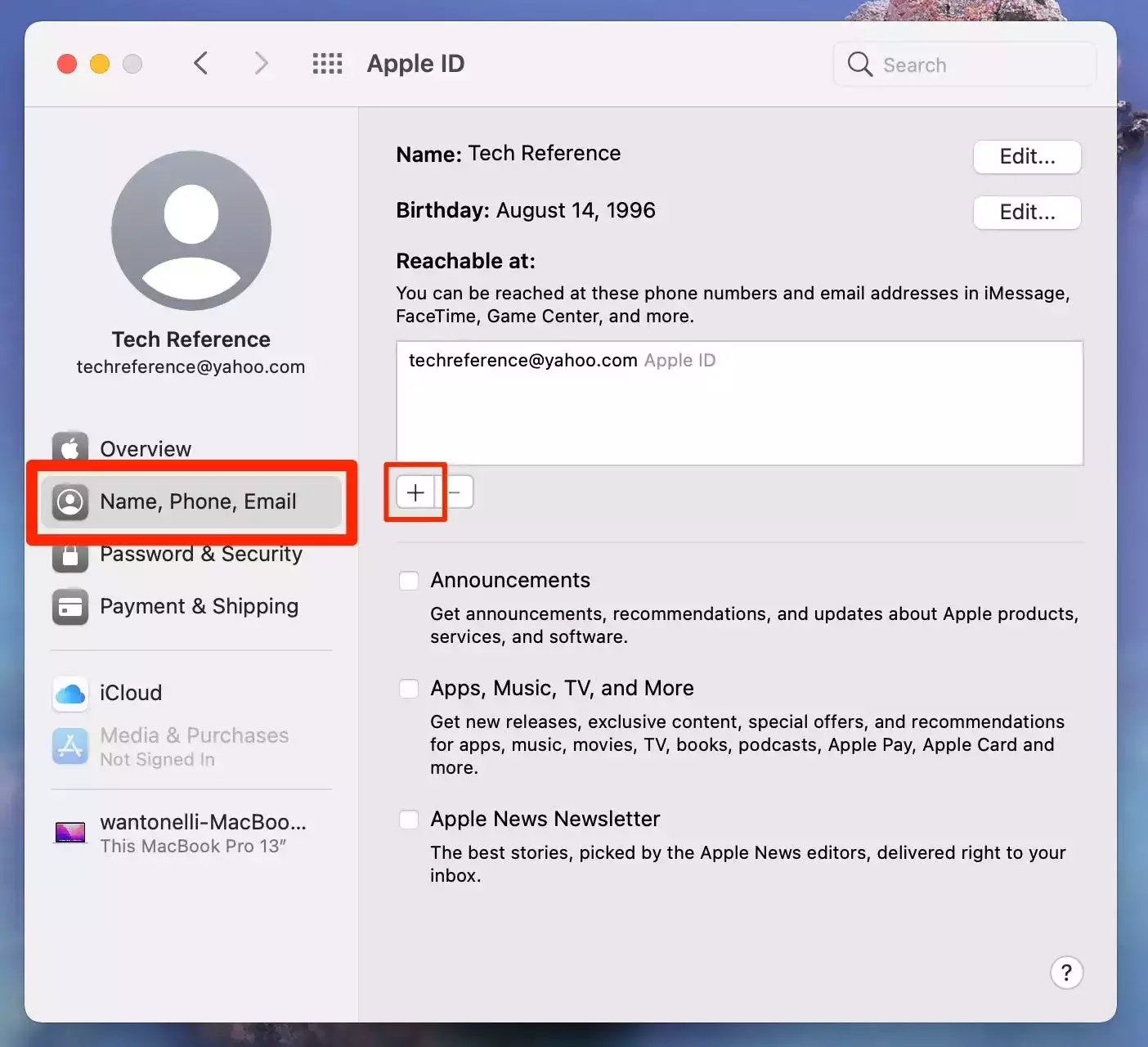Open Overview in the sidebar
Screen dimensions: 1148x1047
145,448
